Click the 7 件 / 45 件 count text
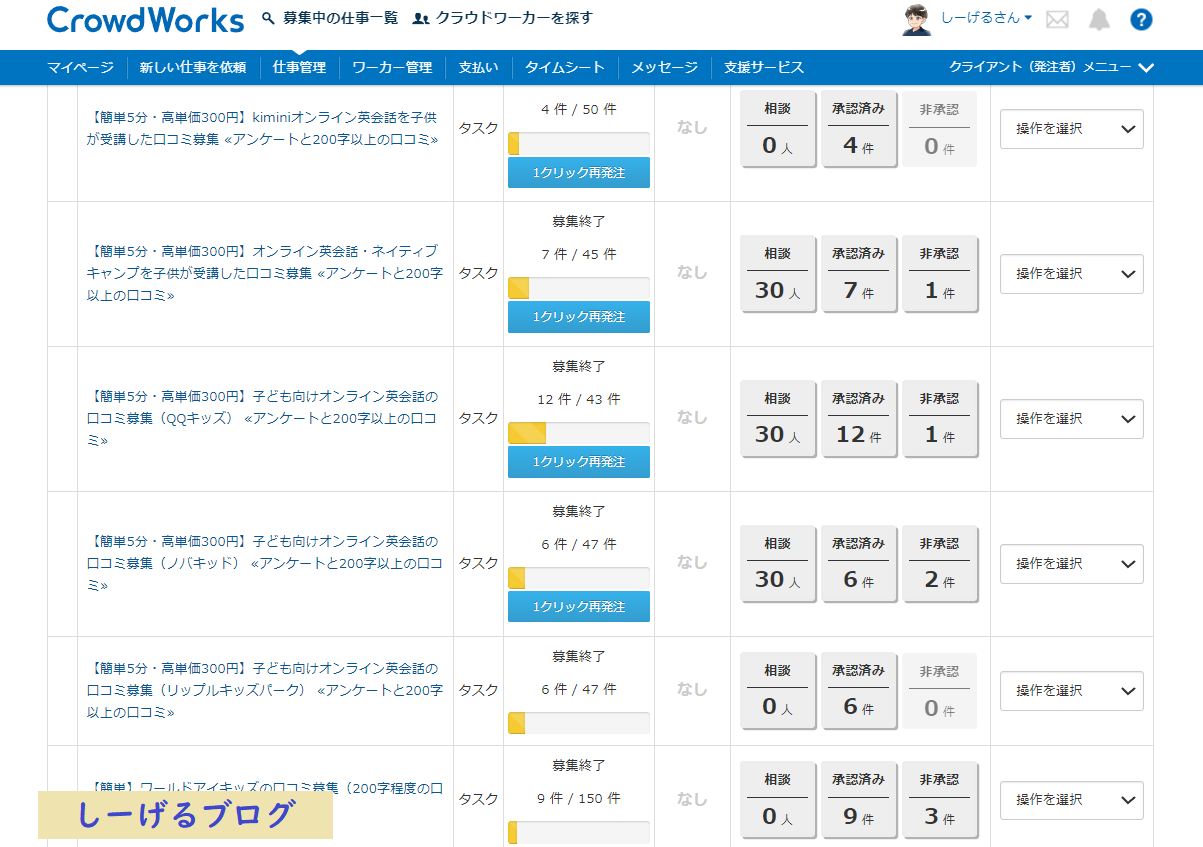Image resolution: width=1203 pixels, height=847 pixels. pos(579,254)
